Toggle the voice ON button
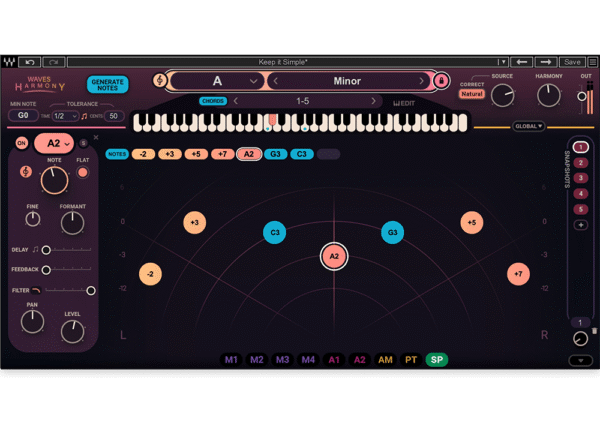Screen dimensions: 600x432 click(x=22, y=143)
